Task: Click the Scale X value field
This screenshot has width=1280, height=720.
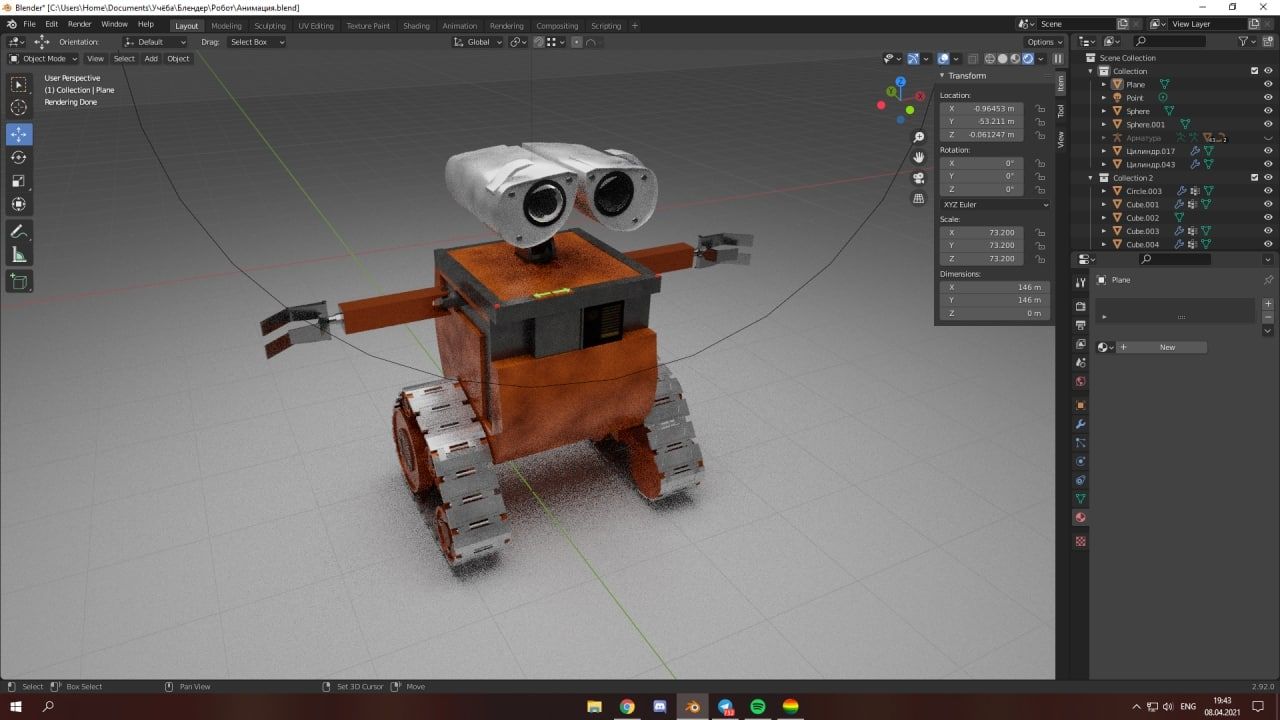Action: 981,232
